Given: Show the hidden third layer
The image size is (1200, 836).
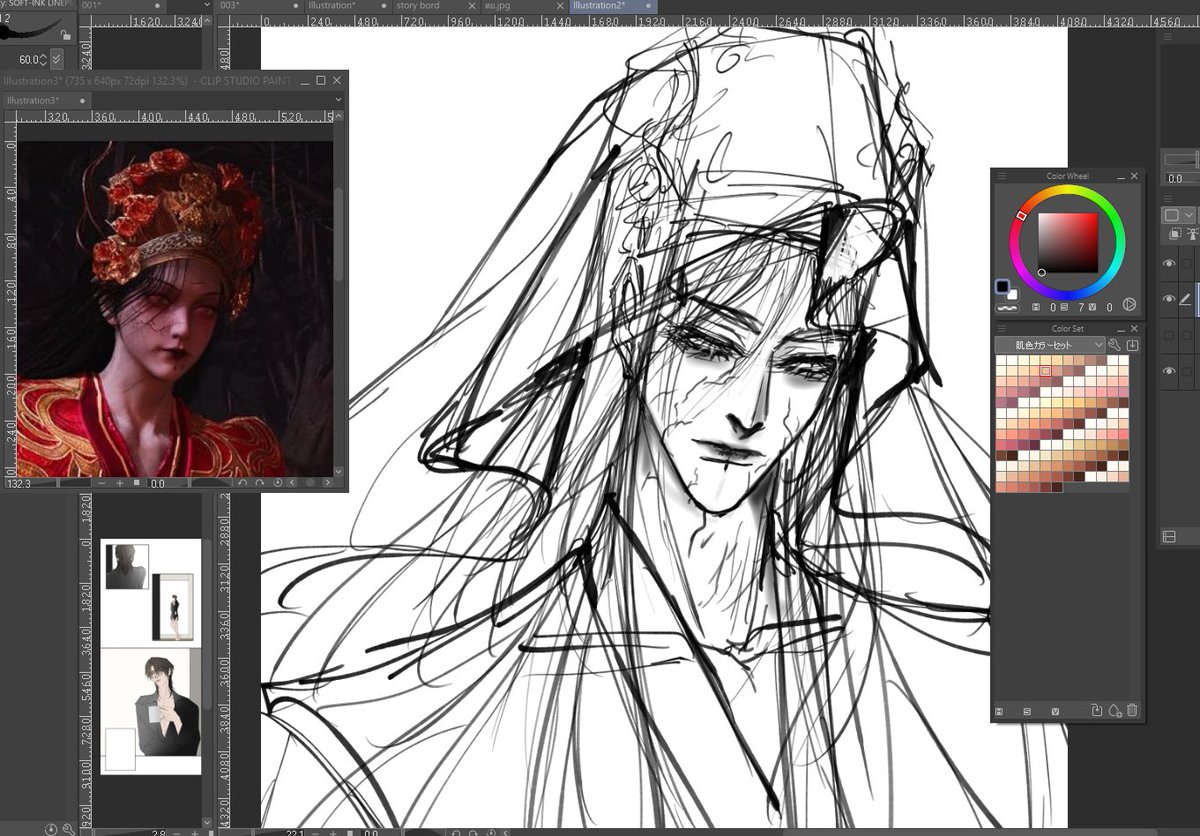Looking at the screenshot, I should tap(1169, 335).
